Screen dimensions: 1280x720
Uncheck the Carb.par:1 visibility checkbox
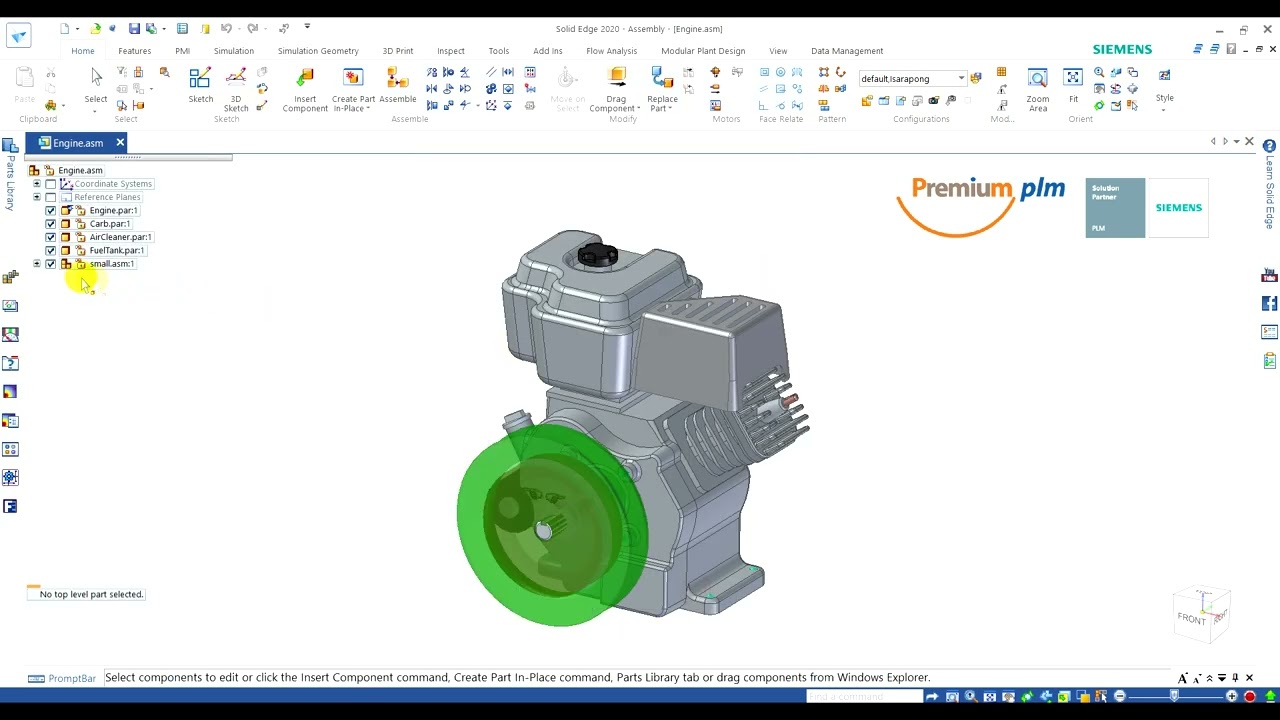coord(51,224)
